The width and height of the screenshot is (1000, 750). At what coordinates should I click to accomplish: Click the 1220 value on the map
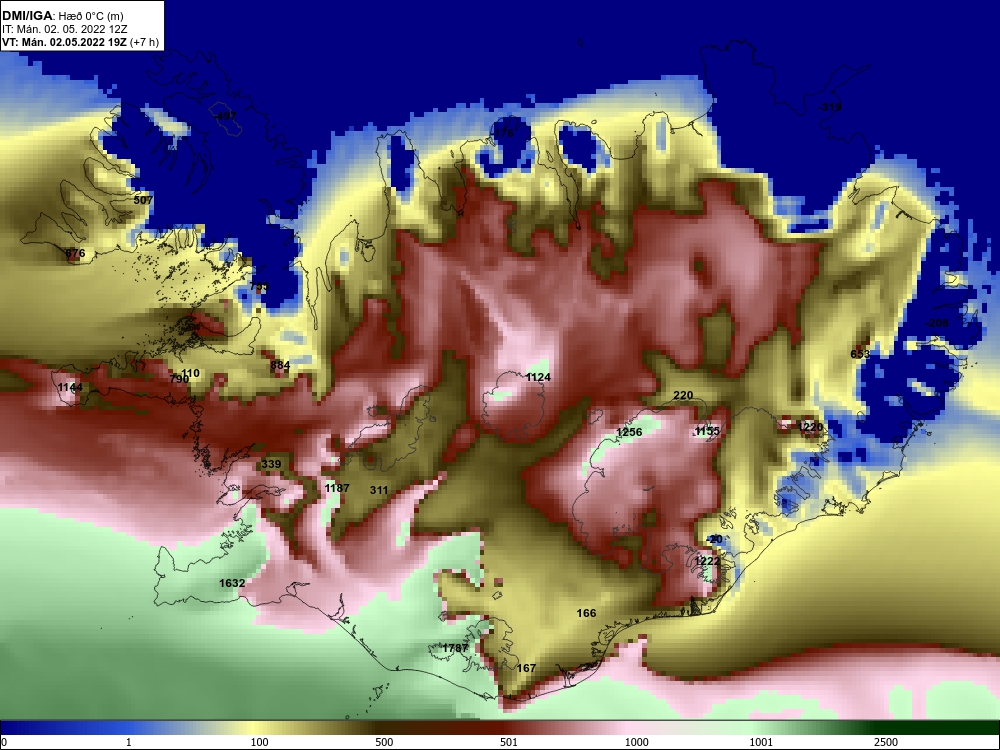point(810,427)
